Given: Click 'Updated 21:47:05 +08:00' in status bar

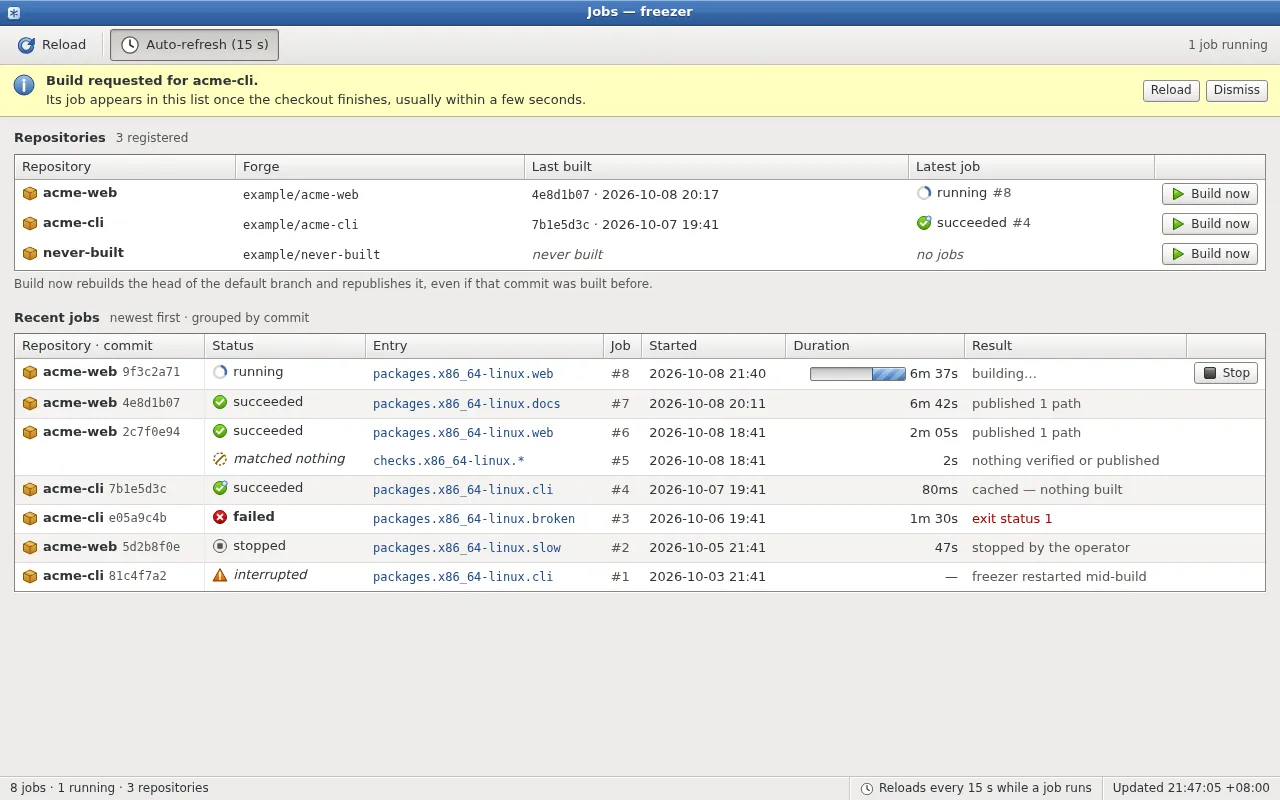Looking at the screenshot, I should 1191,788.
